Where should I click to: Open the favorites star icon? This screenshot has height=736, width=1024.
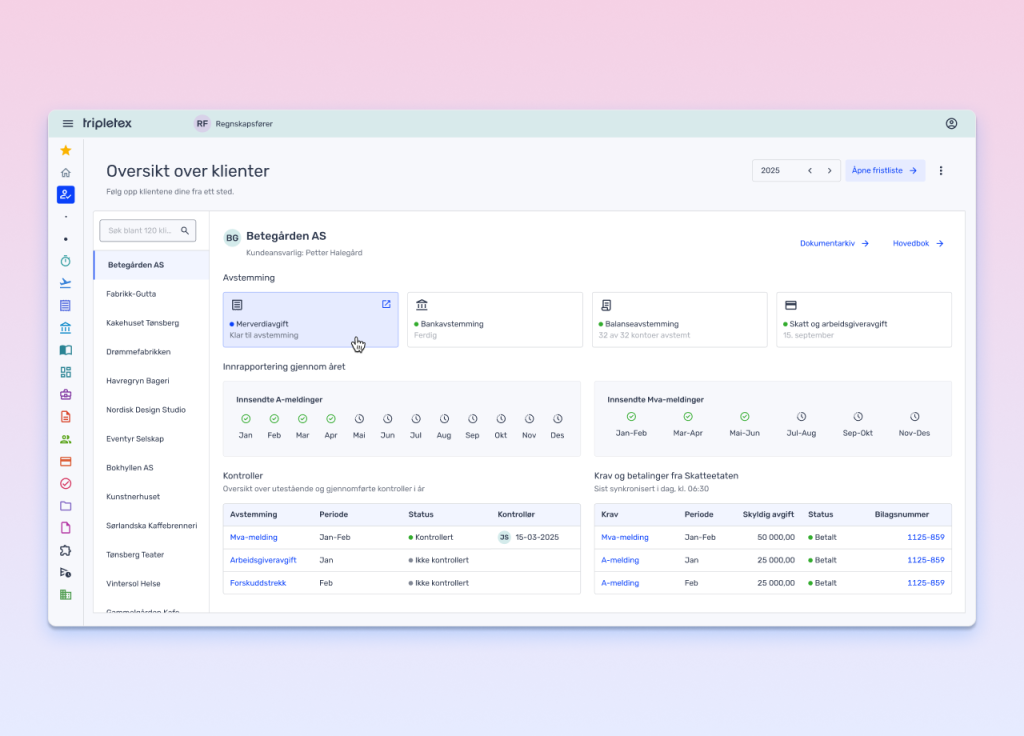66,150
